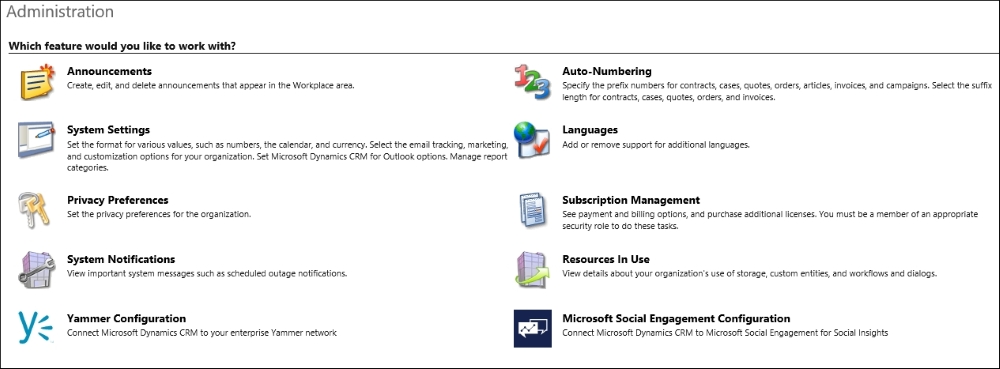Open the System Notifications title link
The height and width of the screenshot is (369, 1000).
[x=121, y=259]
